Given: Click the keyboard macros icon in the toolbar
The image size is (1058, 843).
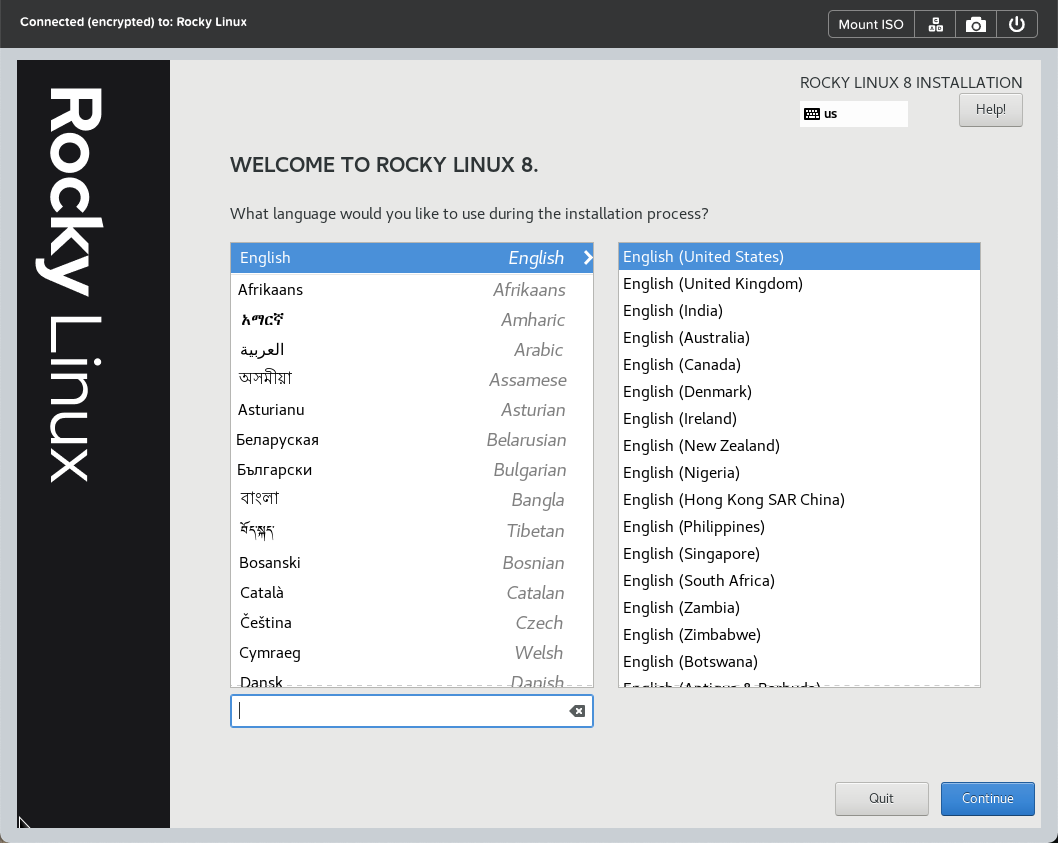Looking at the screenshot, I should tap(934, 23).
